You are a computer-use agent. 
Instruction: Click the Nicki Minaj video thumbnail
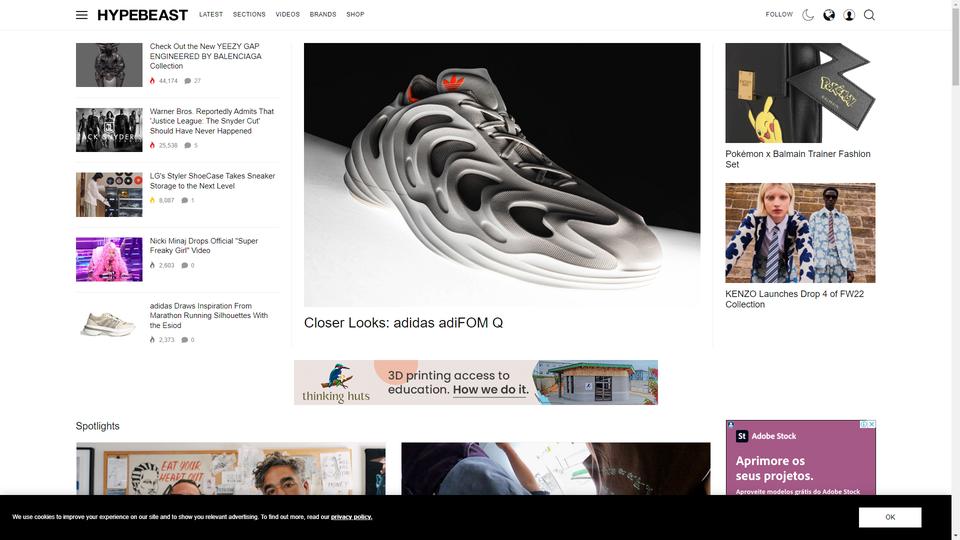[109, 260]
